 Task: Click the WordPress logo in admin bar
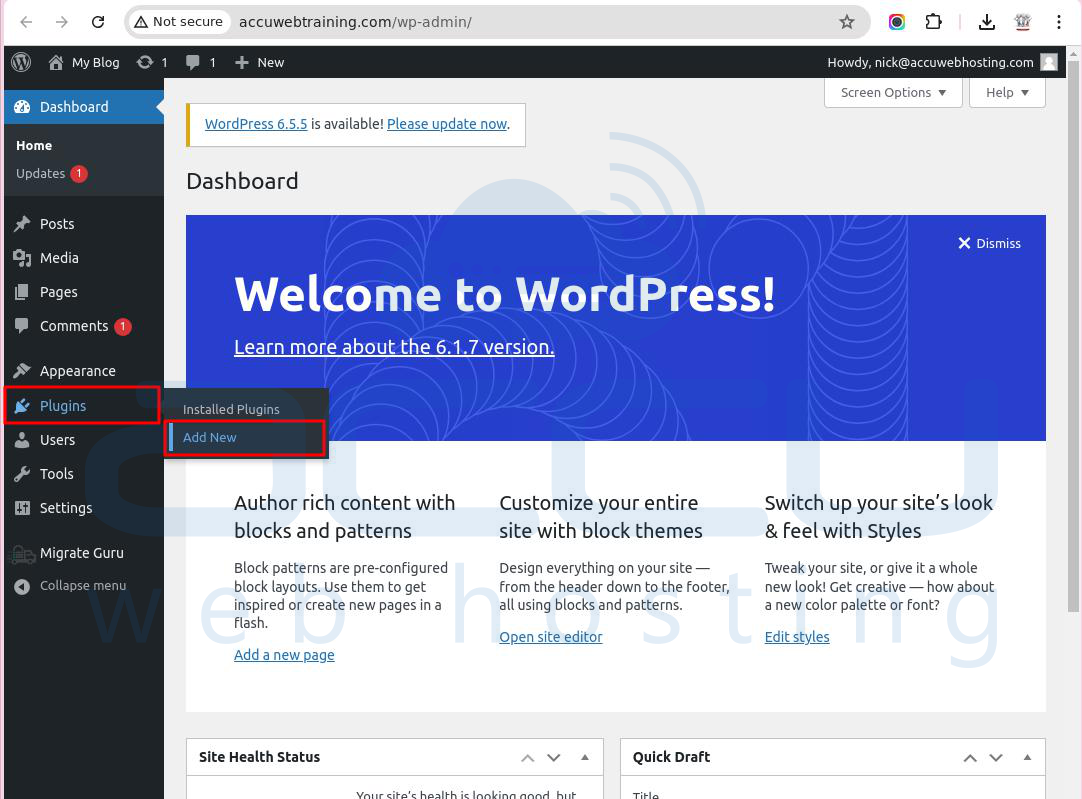[x=21, y=62]
